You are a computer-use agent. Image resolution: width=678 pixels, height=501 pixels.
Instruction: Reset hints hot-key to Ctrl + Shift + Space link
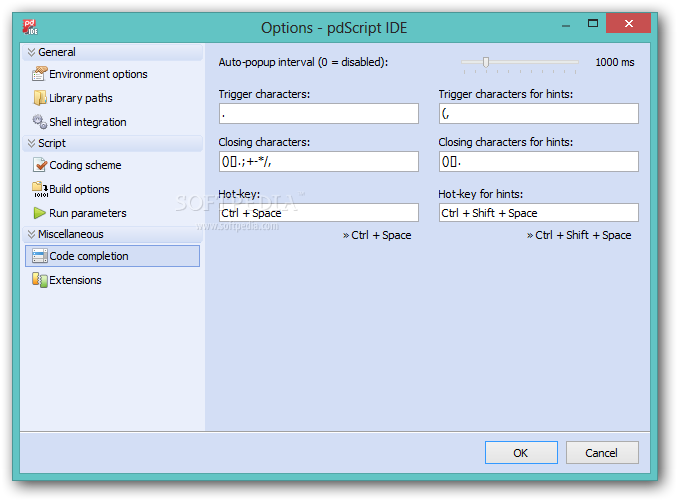tap(579, 235)
